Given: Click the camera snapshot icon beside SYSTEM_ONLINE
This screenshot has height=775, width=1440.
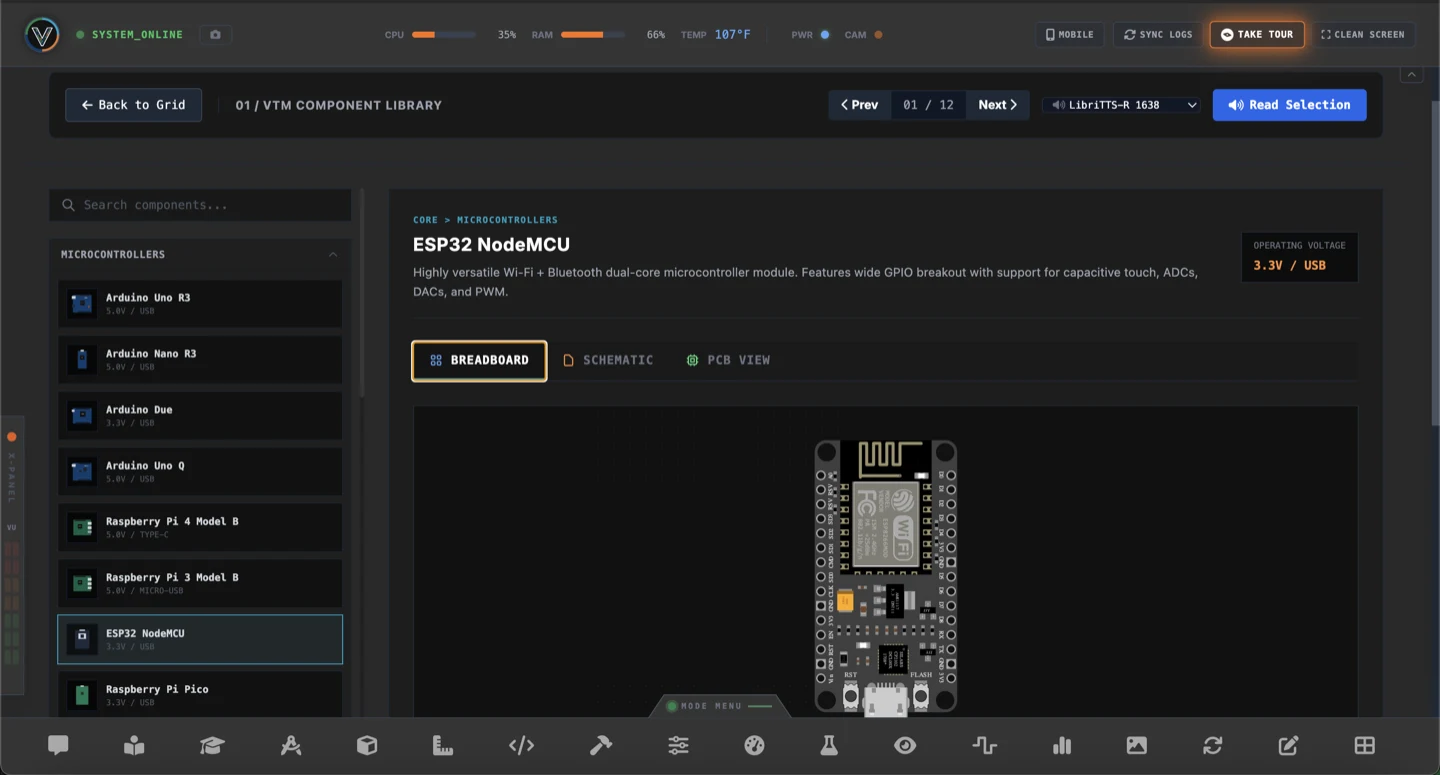Looking at the screenshot, I should (x=215, y=35).
